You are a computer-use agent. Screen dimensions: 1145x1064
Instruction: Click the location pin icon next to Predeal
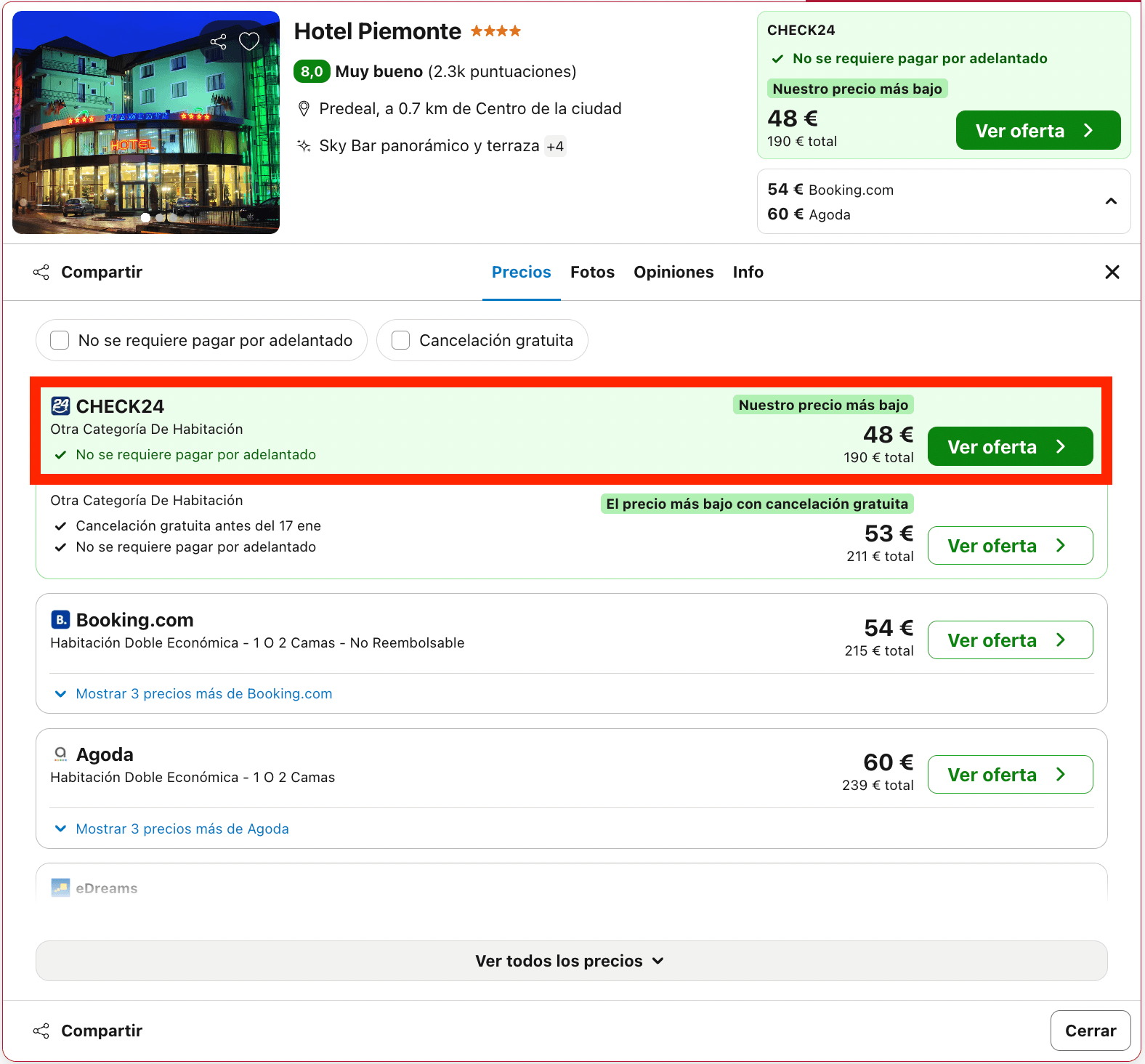click(x=304, y=109)
